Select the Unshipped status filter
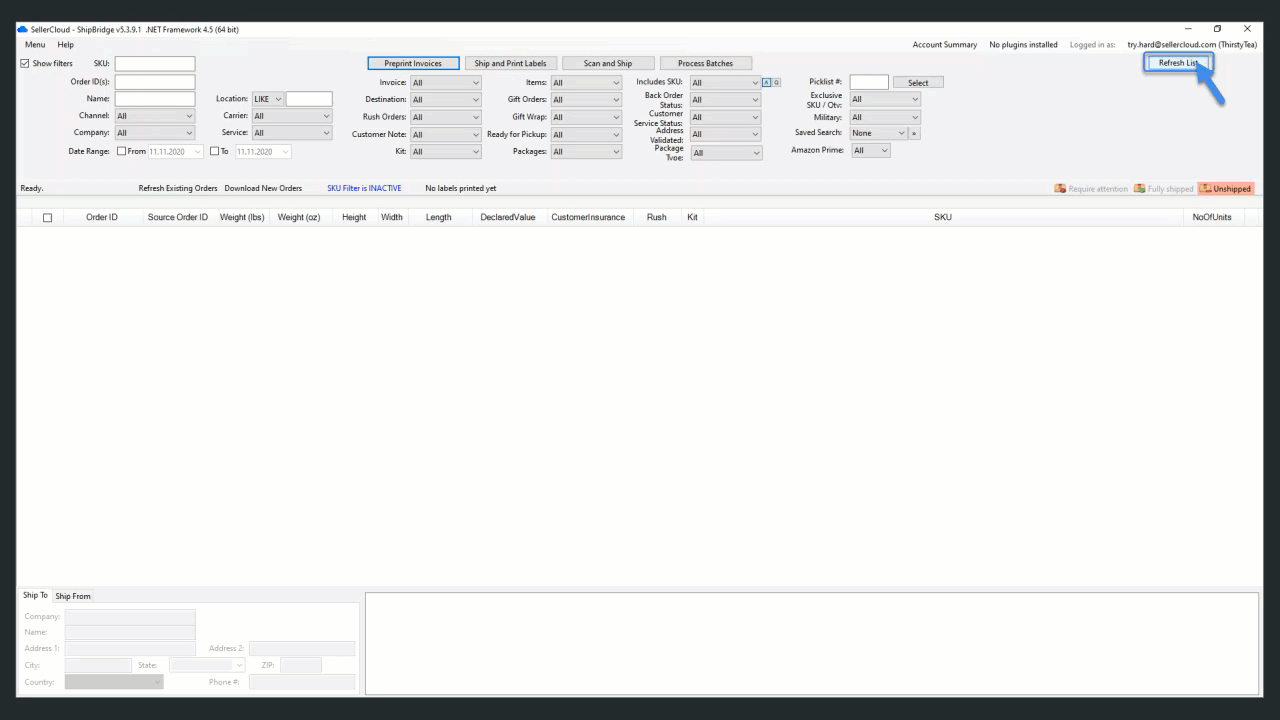 pyautogui.click(x=1226, y=189)
